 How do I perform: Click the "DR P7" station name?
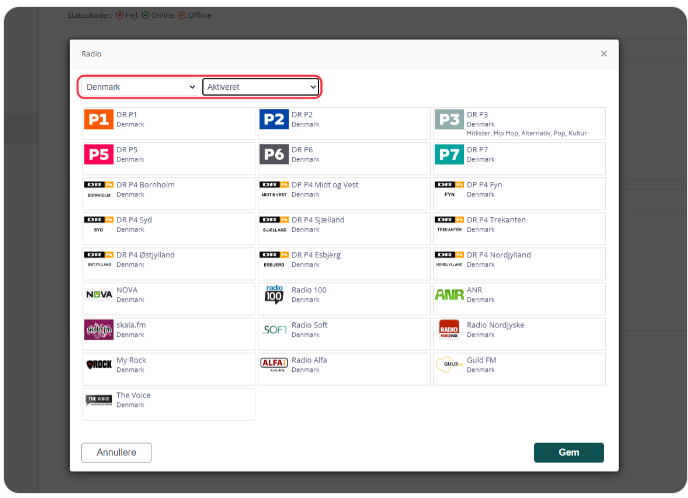477,150
